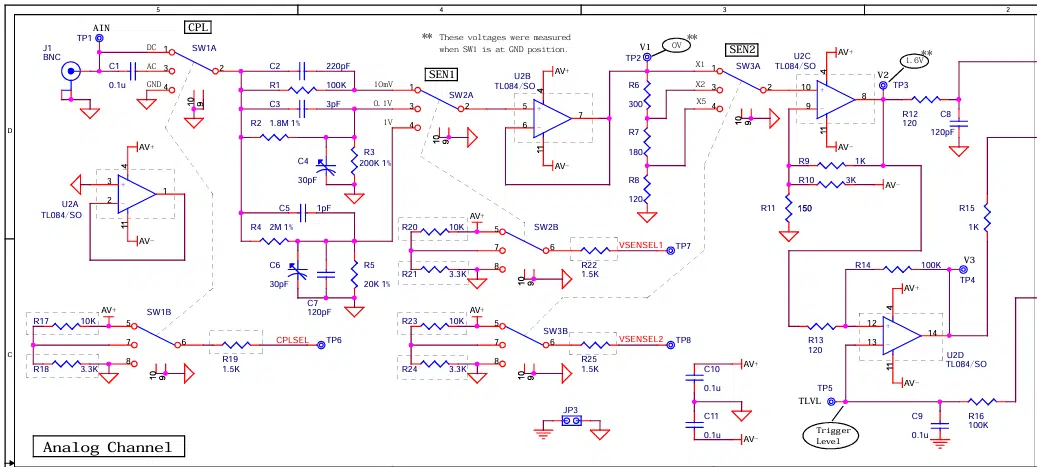Click the C9 0.1u capacitor symbol
The height and width of the screenshot is (467, 1037).
939,426
